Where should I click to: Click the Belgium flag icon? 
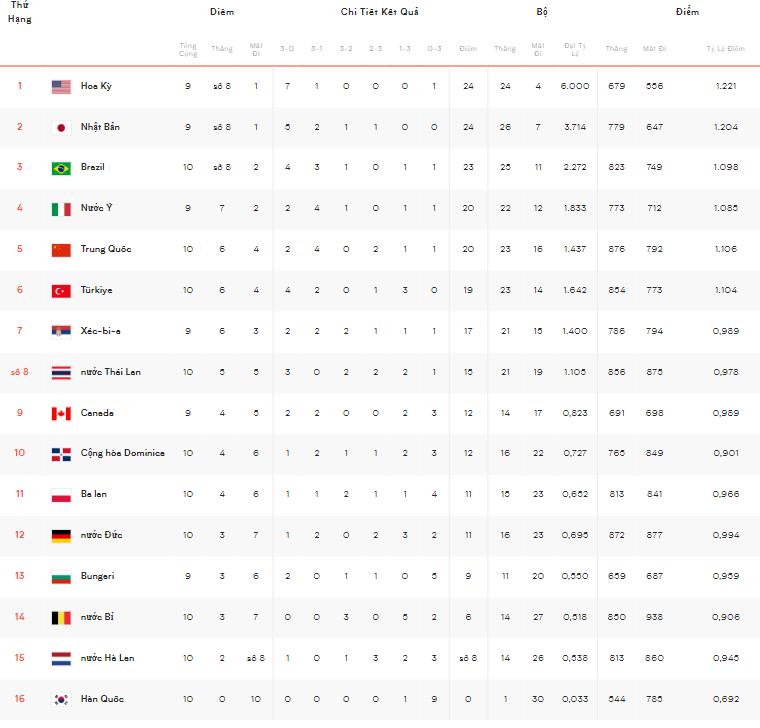[x=61, y=617]
